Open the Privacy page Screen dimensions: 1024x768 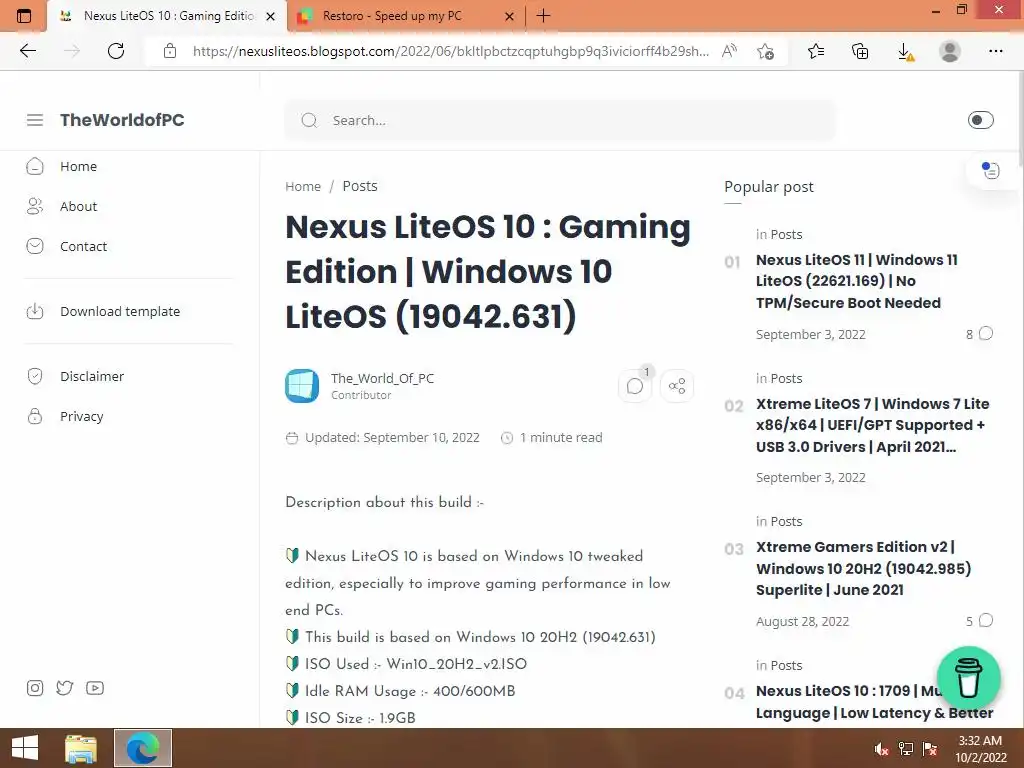point(81,416)
